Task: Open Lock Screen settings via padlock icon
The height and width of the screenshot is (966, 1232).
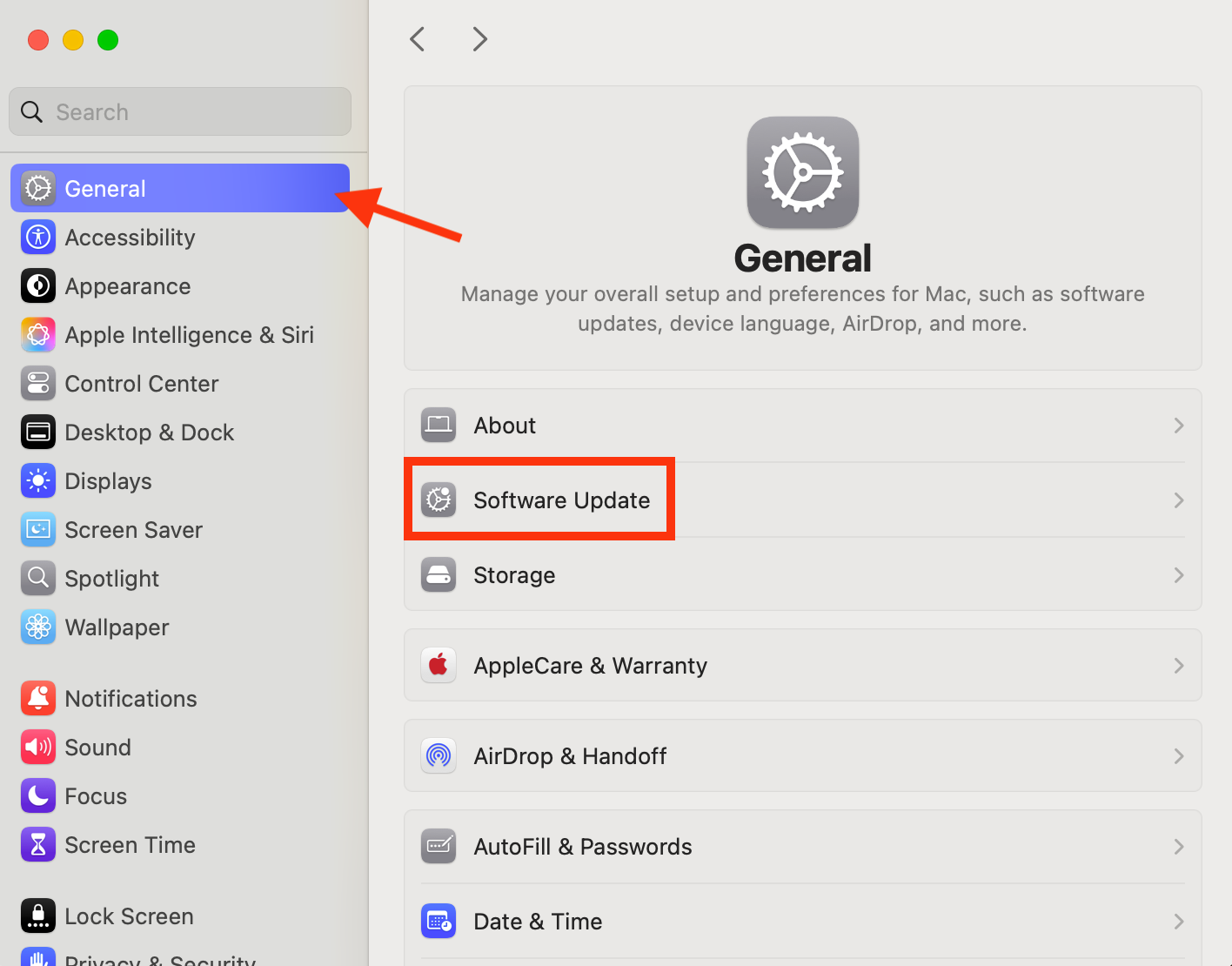Action: click(x=37, y=916)
